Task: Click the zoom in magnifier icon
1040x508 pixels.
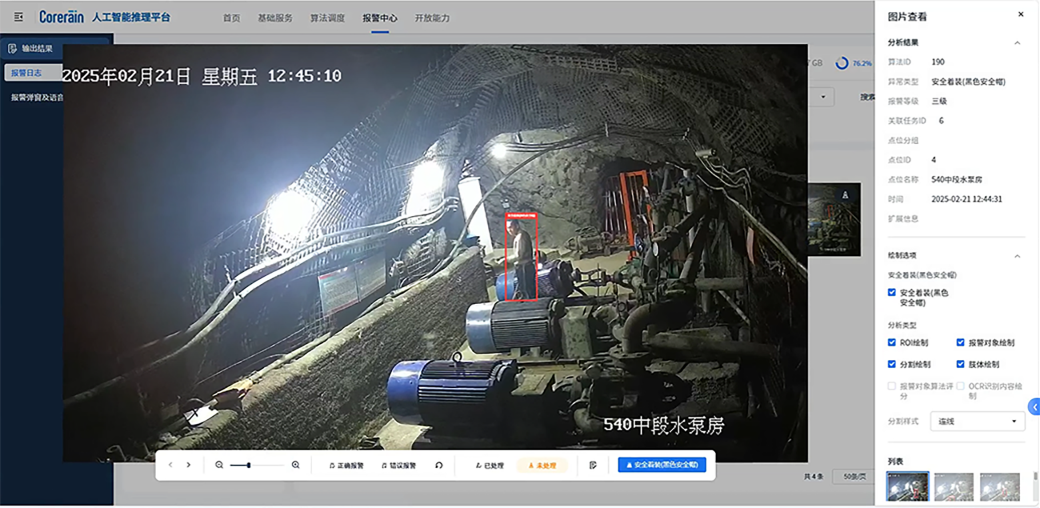Action: (x=295, y=465)
